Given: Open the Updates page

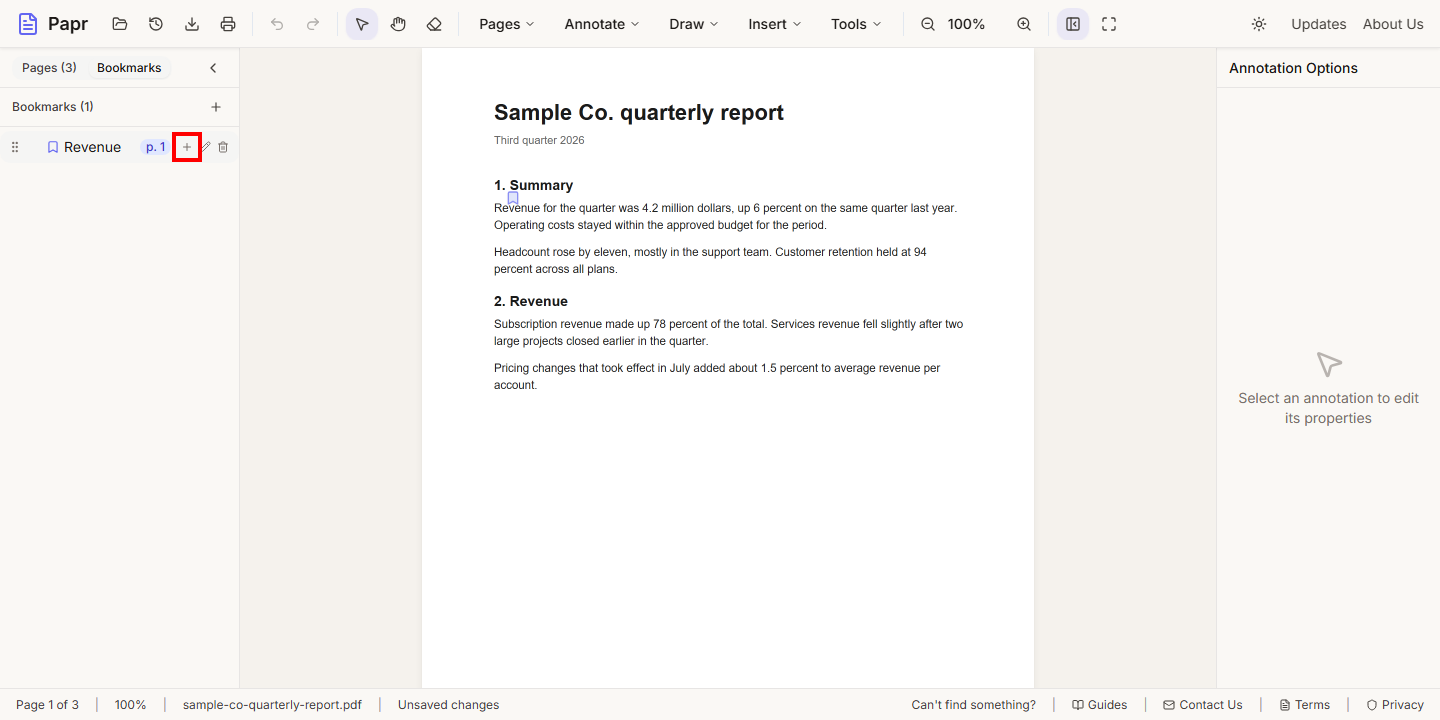Looking at the screenshot, I should 1319,24.
